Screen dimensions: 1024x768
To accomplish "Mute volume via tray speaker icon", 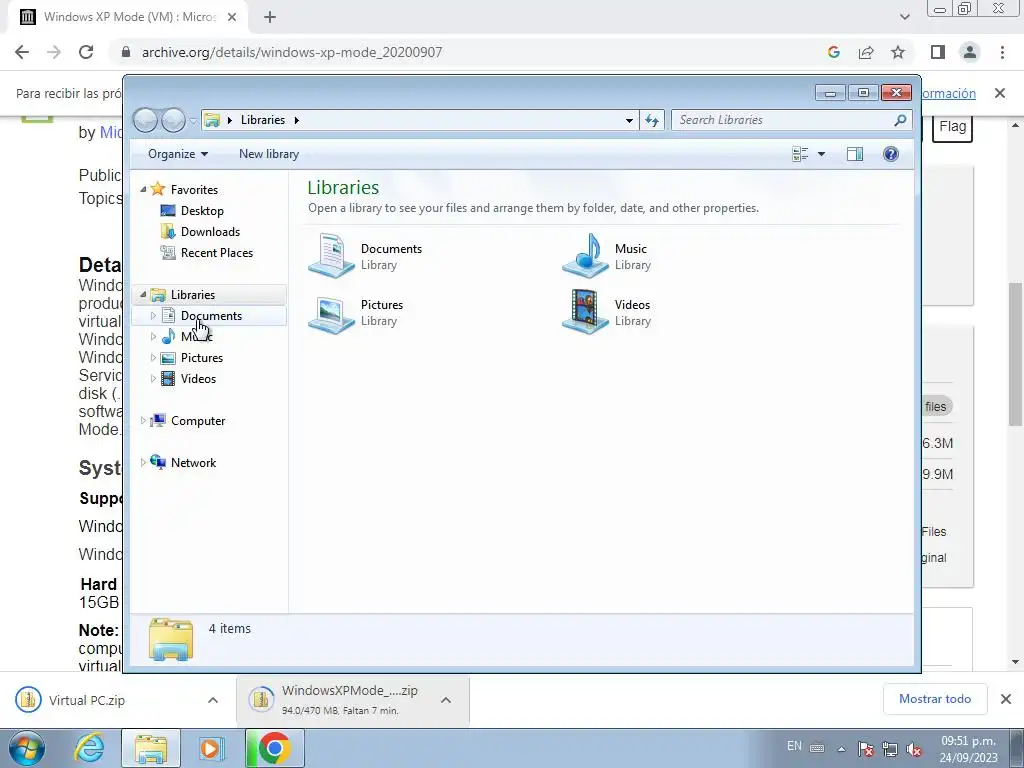I will point(914,750).
